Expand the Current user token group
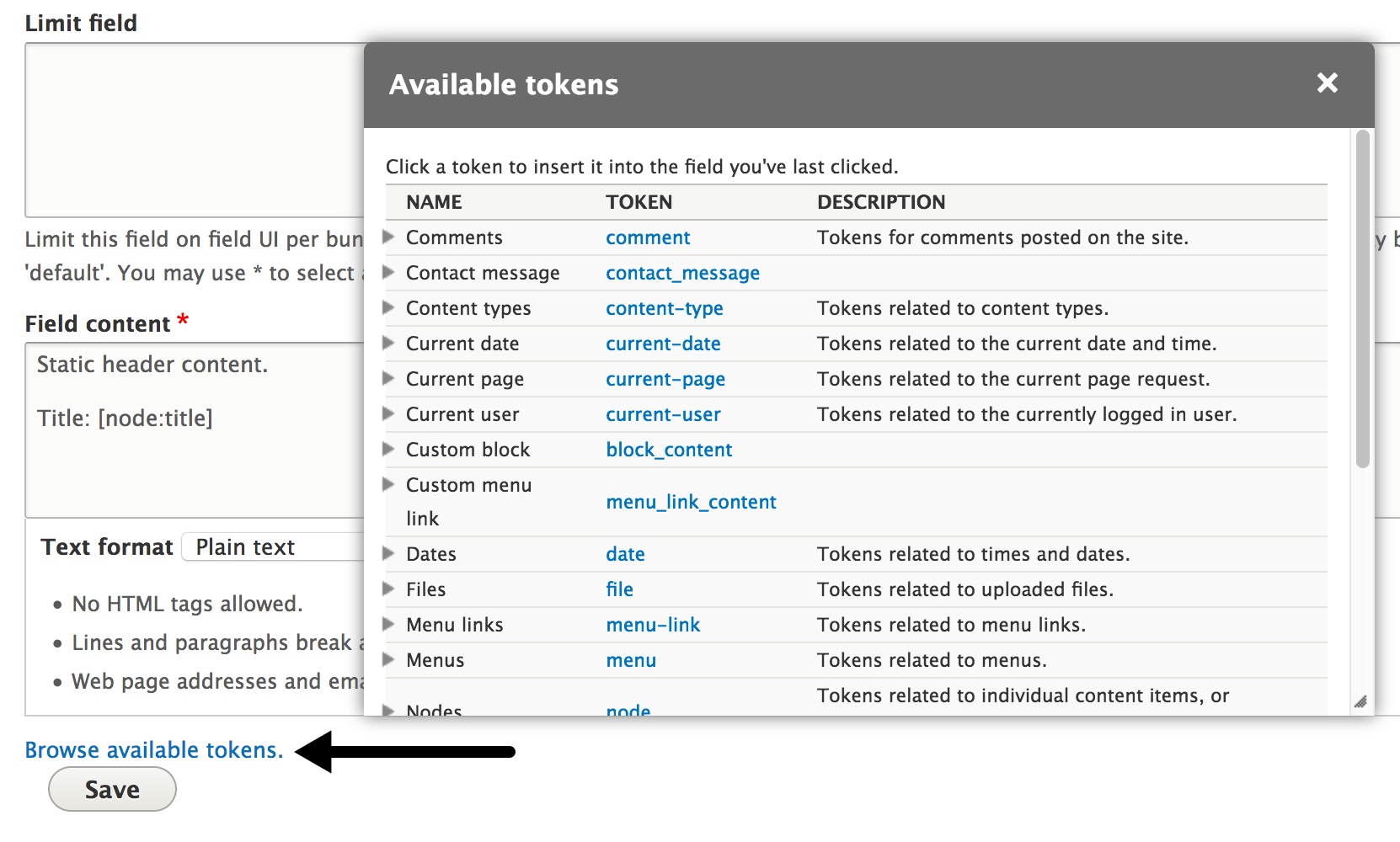This screenshot has width=1400, height=842. pos(388,413)
